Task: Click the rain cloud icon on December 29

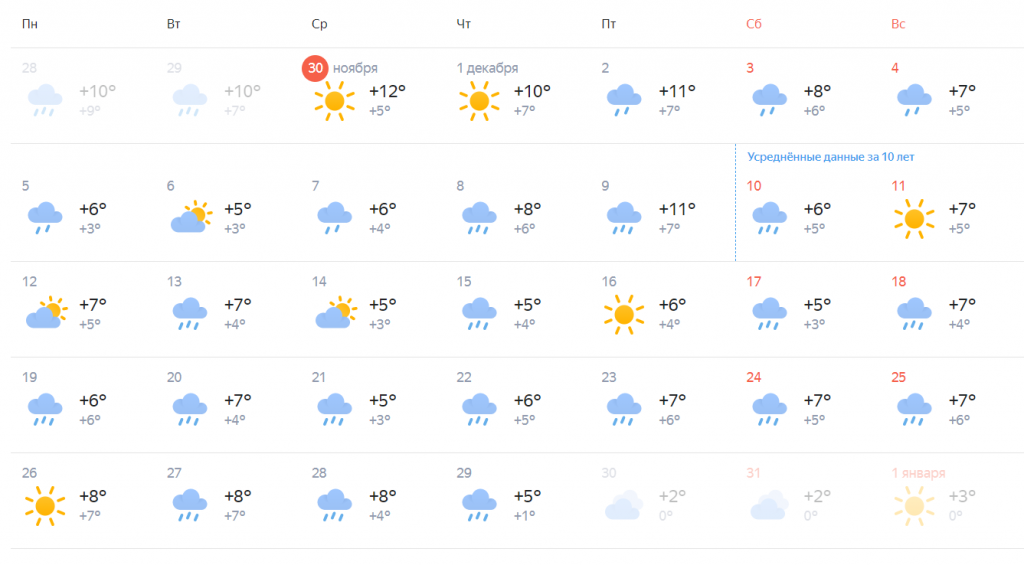Action: 479,505
